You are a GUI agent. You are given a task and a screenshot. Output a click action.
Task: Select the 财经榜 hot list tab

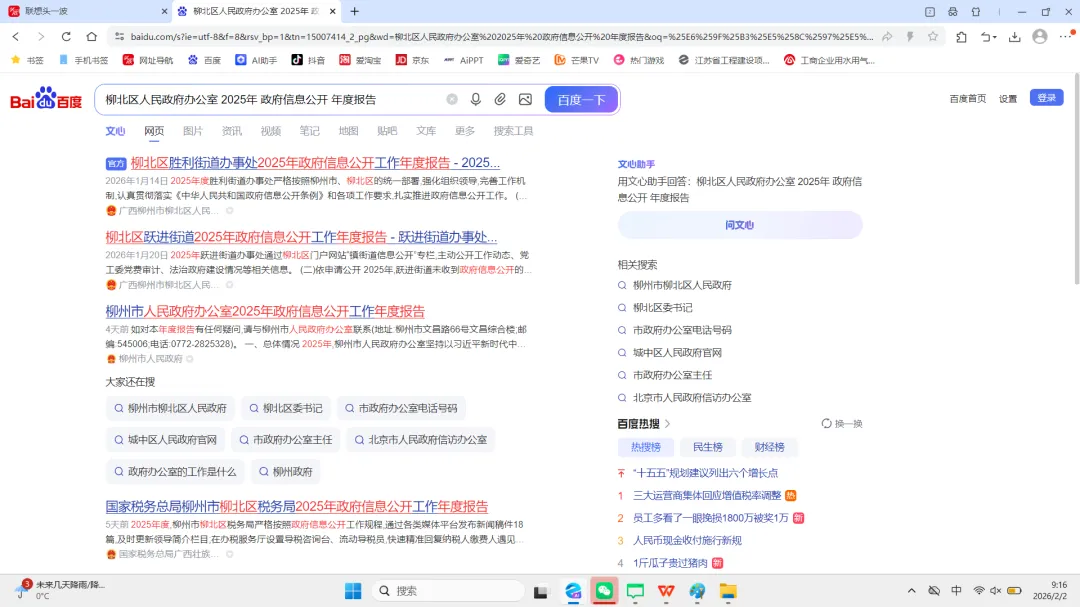coord(769,447)
